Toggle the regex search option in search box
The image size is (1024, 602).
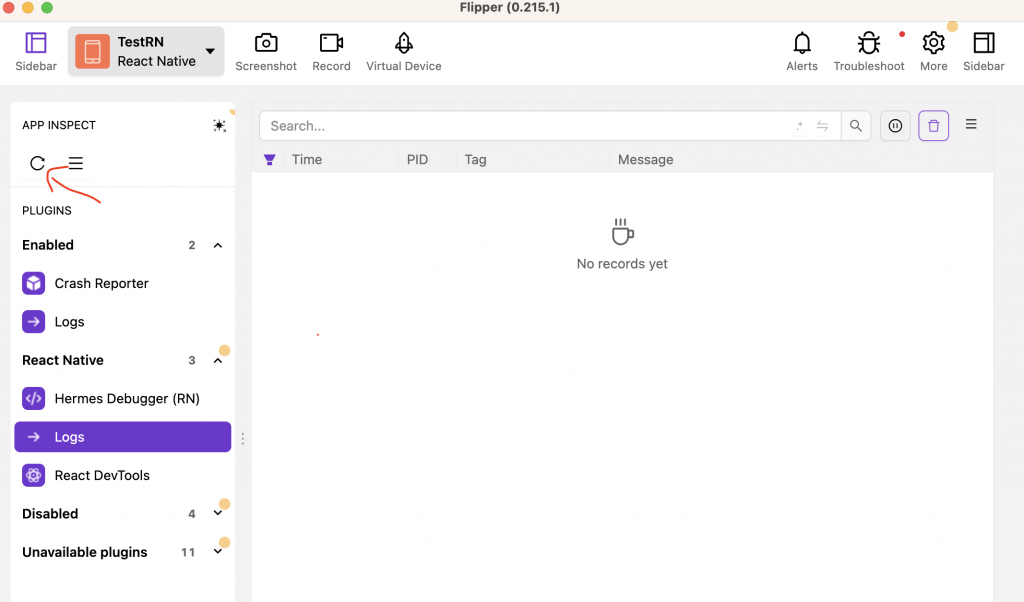pos(800,126)
